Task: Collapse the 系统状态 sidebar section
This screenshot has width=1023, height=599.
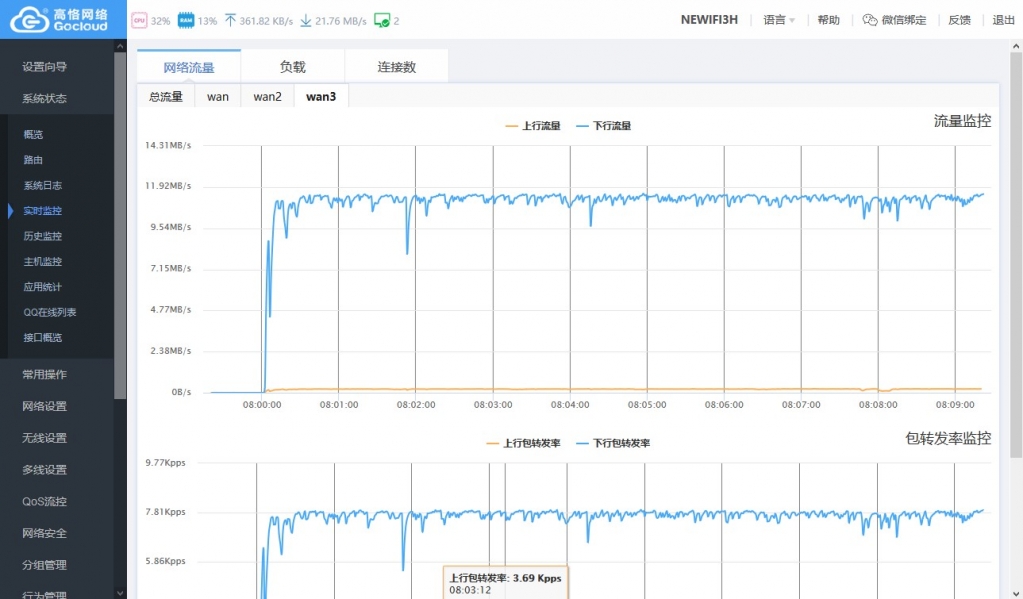Action: (x=44, y=99)
